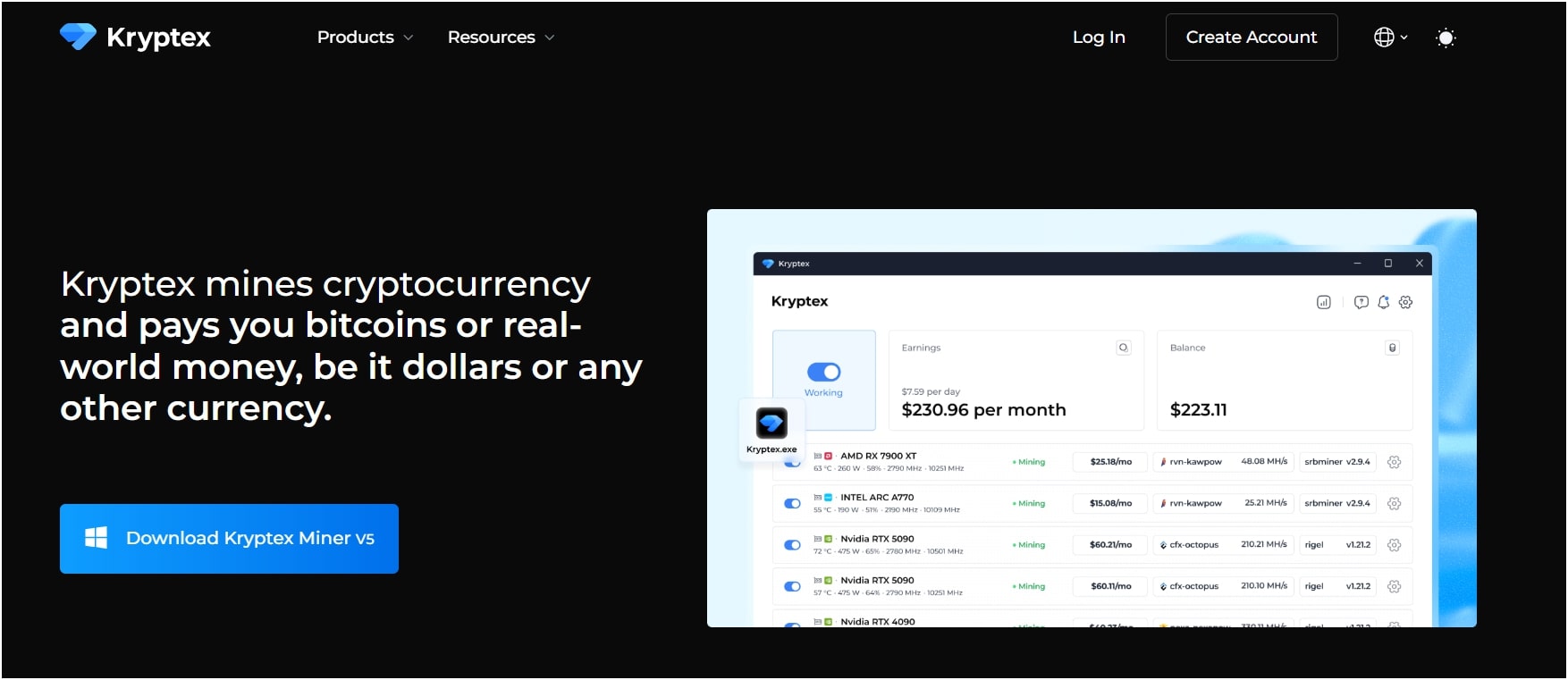Click the $223.11 balance amount
Viewport: 1568px width, 680px height.
[x=1198, y=410]
